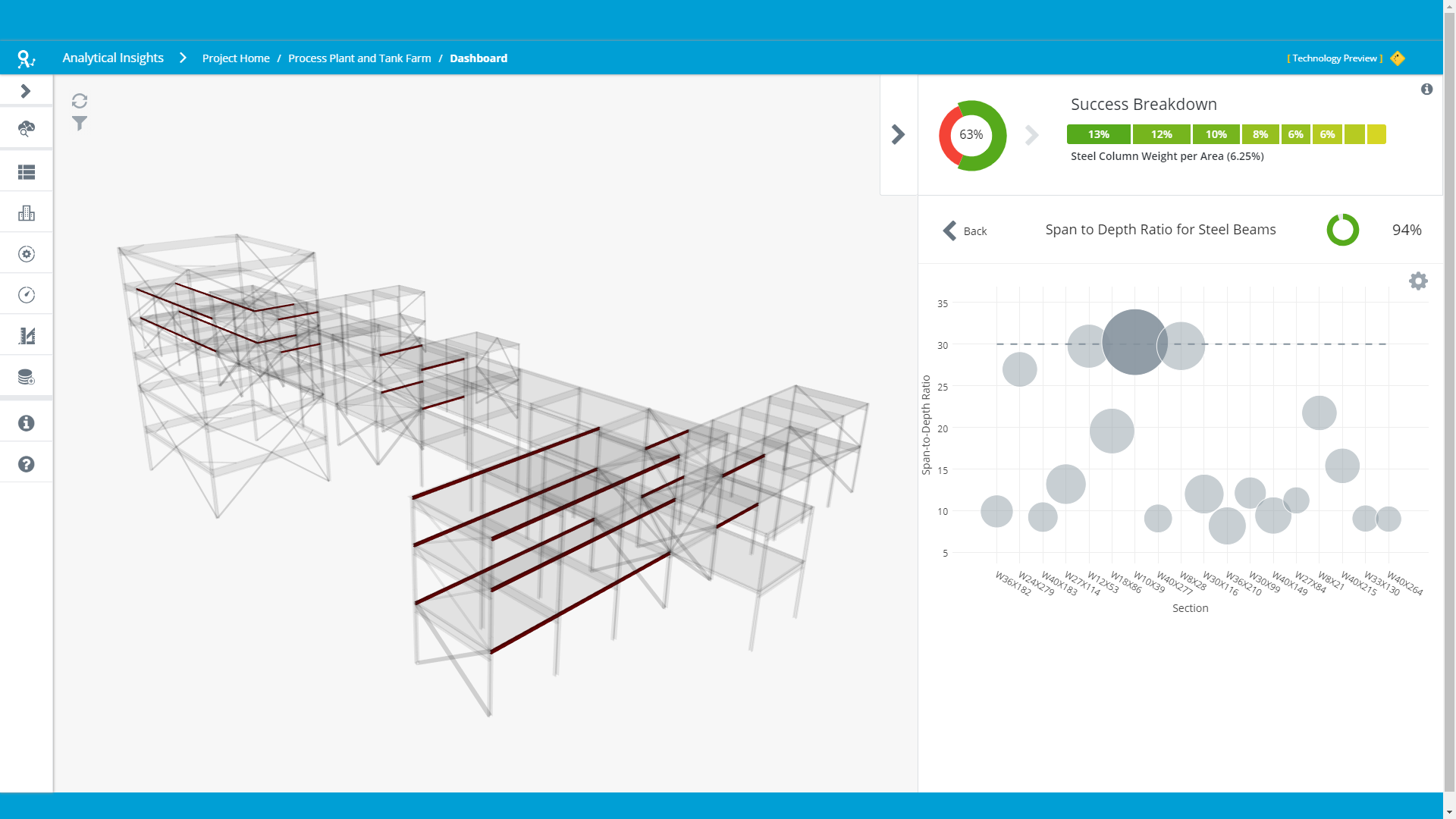Viewport: 1456px width, 819px height.
Task: Click the chevron next to 63% donut
Action: pos(1031,135)
